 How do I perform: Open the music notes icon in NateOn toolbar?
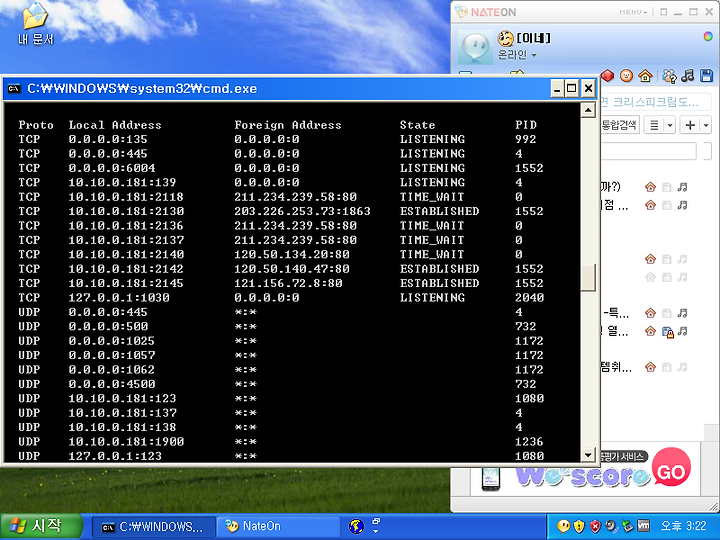click(x=688, y=76)
